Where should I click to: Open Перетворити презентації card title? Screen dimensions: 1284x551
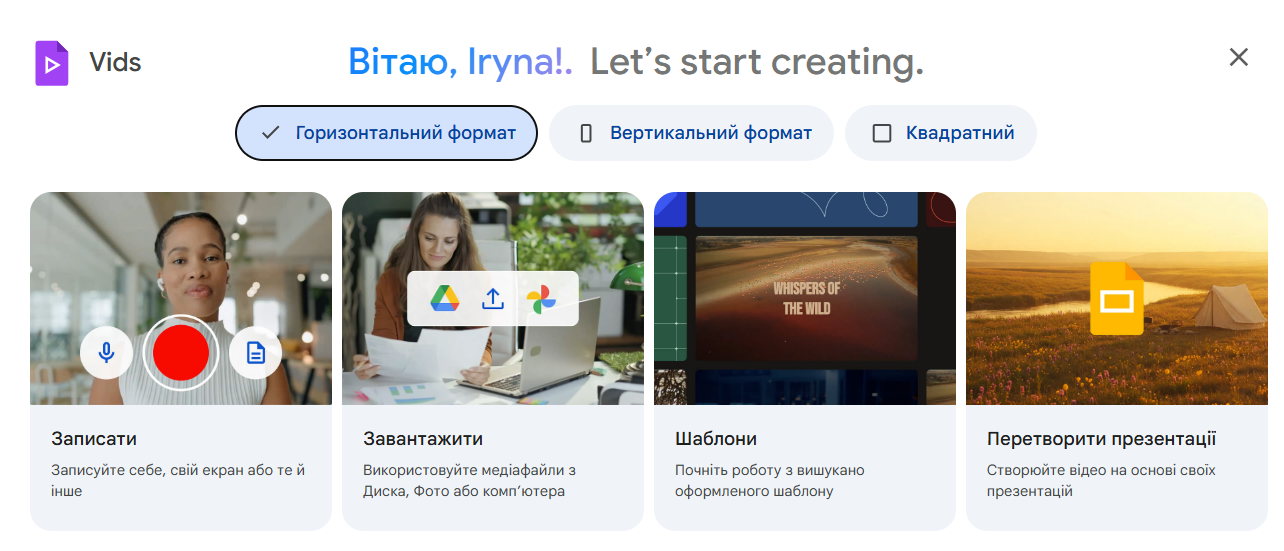point(1101,439)
